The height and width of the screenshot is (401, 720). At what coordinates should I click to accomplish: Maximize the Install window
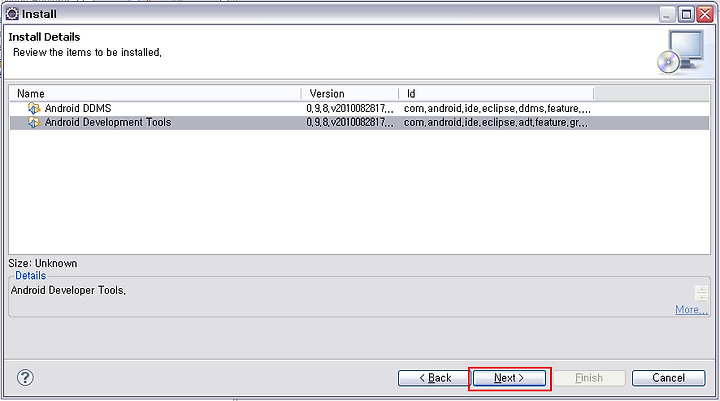tap(686, 14)
